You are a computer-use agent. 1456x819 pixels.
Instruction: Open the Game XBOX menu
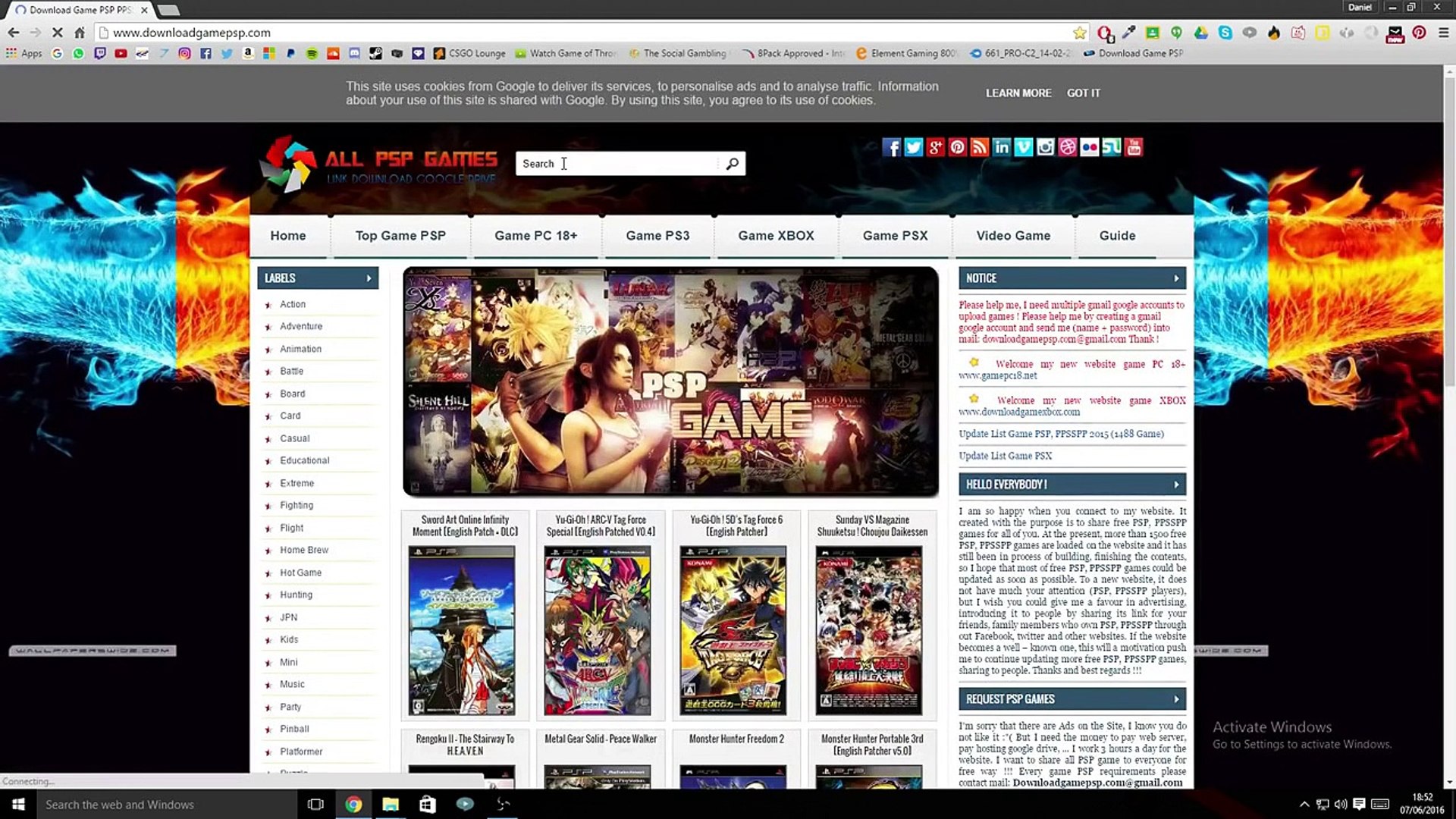tap(776, 236)
